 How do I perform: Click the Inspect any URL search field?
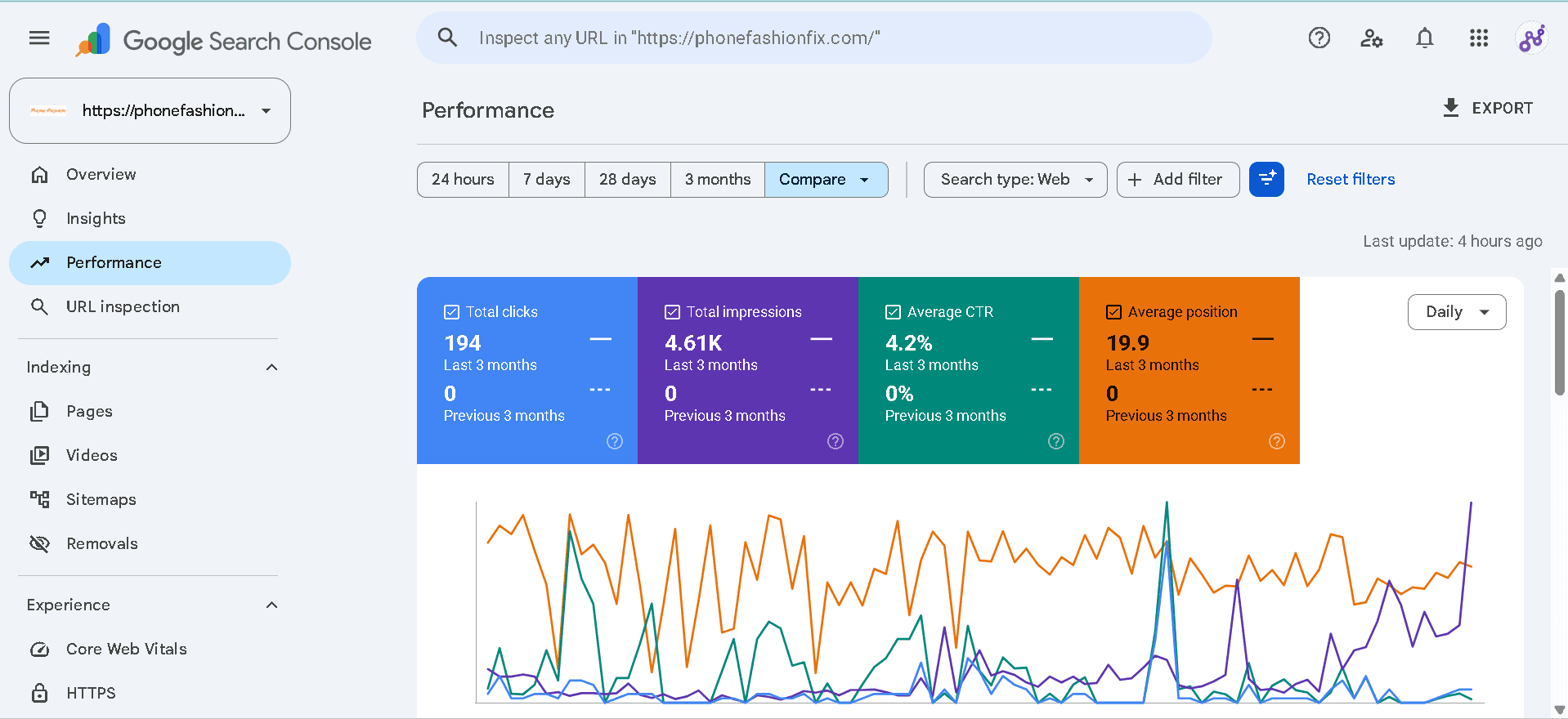814,38
